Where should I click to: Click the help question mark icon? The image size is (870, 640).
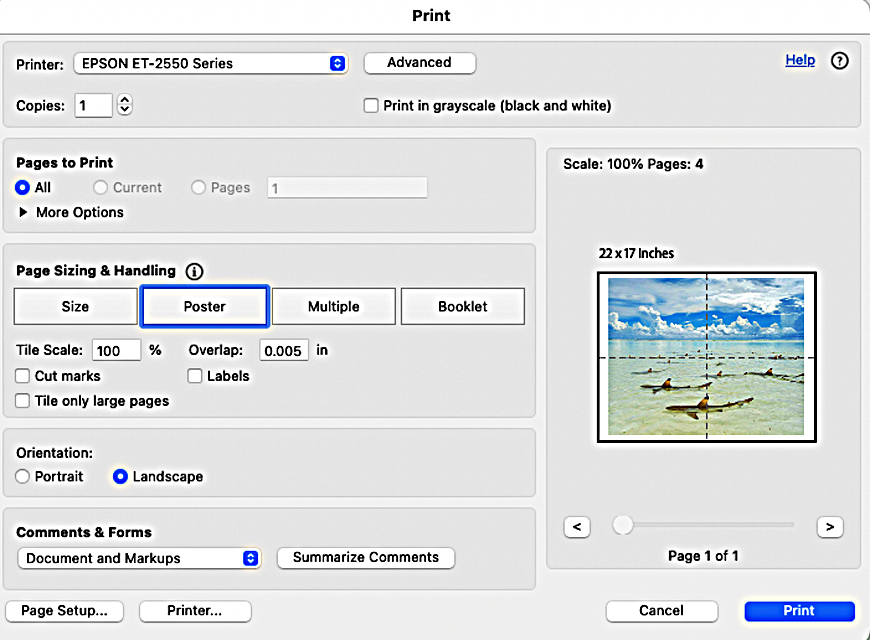click(840, 61)
